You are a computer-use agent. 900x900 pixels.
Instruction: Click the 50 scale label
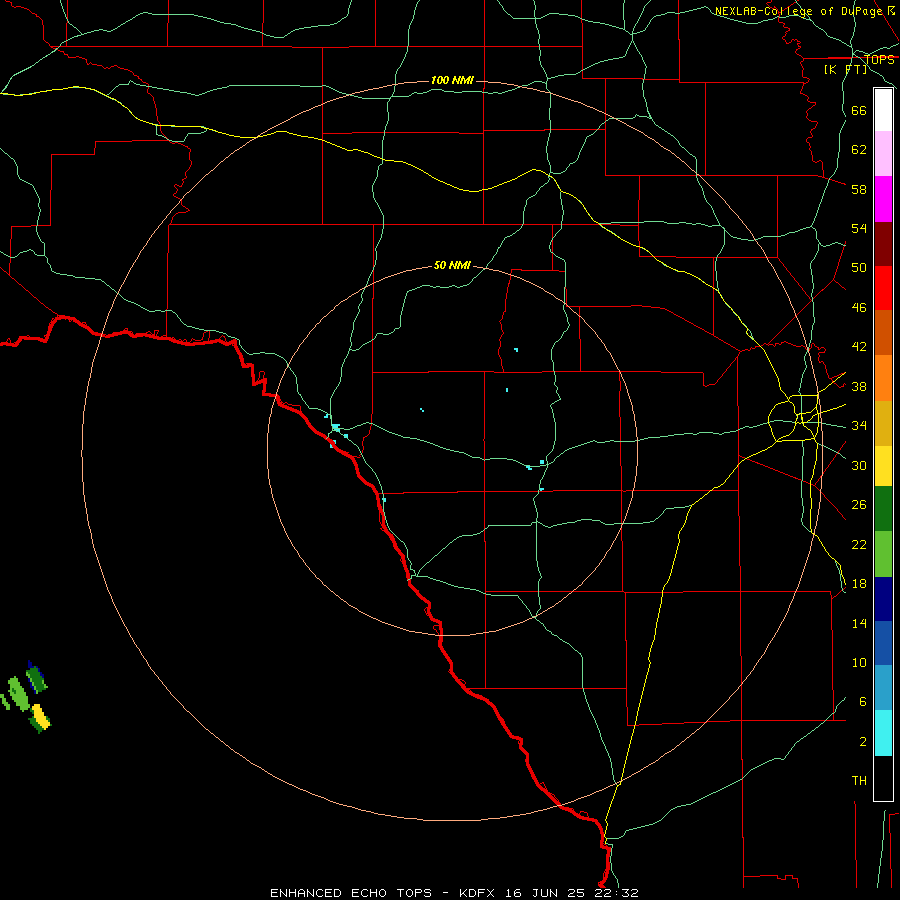(x=859, y=267)
